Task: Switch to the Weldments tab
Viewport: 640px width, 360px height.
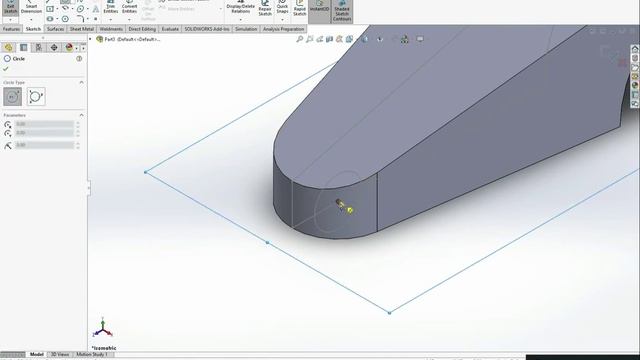Action: 111,29
